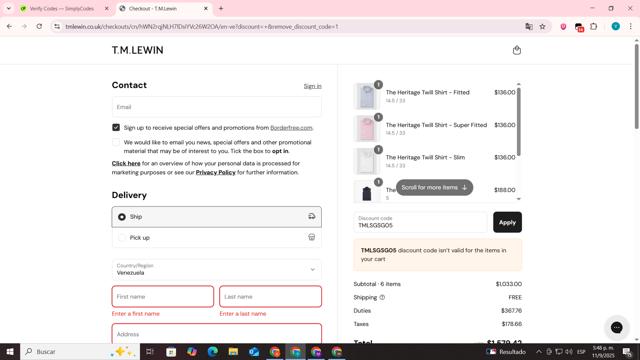Open Outlook from taskbar
This screenshot has width=640, height=360.
tap(254, 351)
